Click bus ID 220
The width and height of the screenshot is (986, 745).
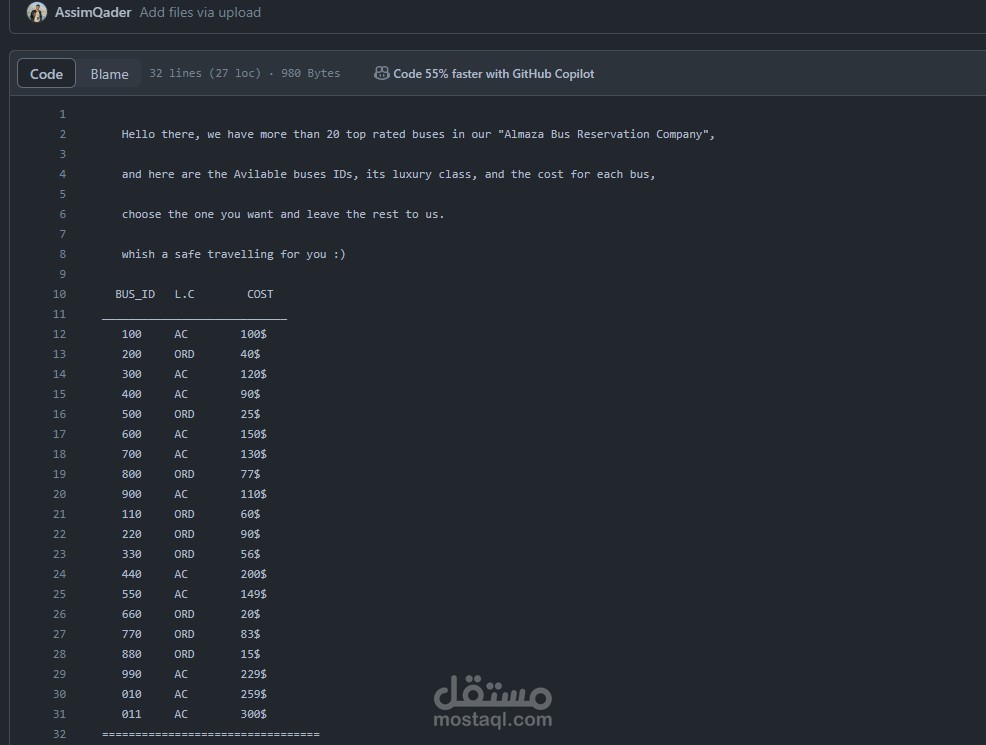(x=131, y=534)
